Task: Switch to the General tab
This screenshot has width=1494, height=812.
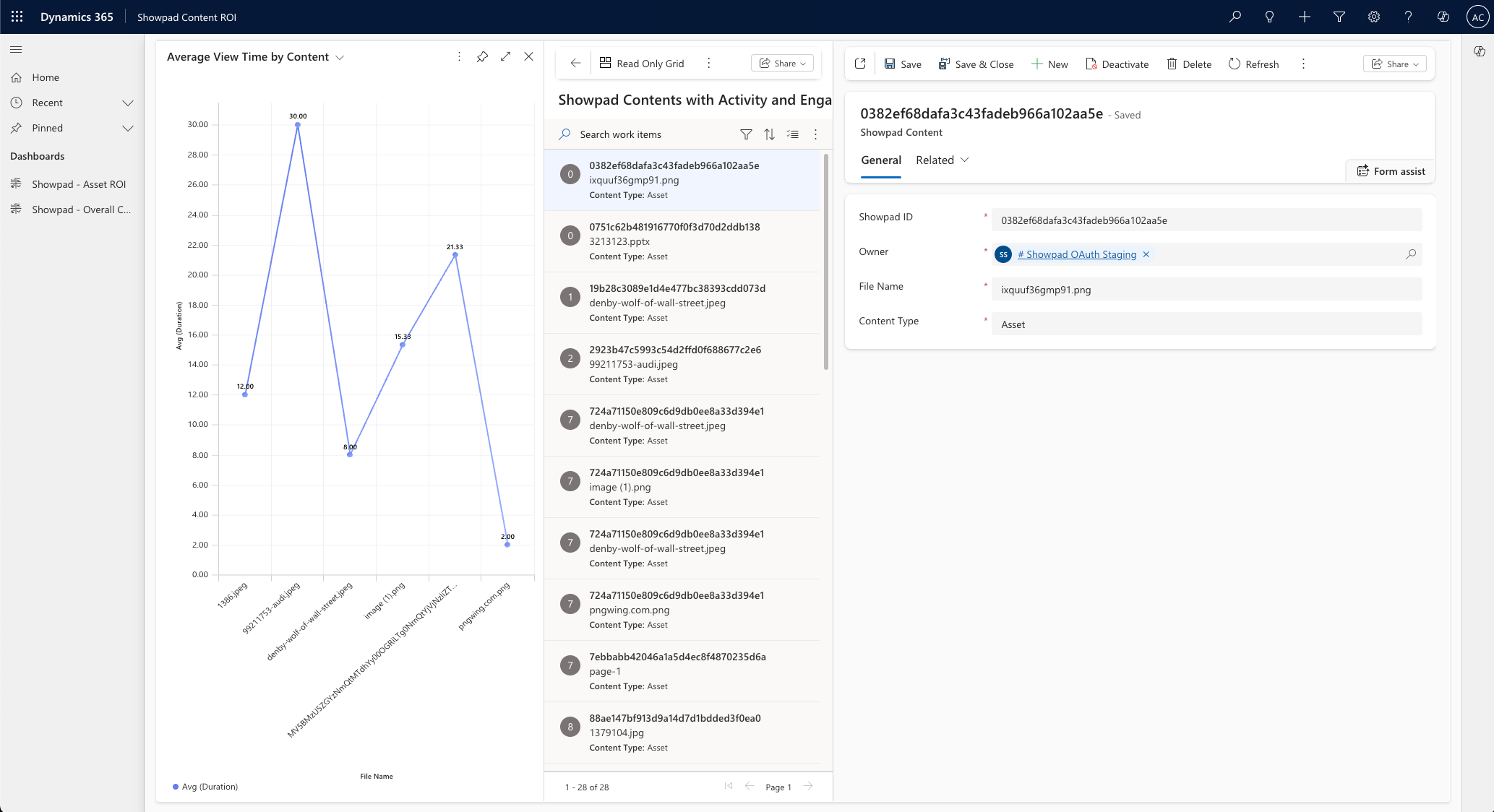Action: (x=880, y=160)
